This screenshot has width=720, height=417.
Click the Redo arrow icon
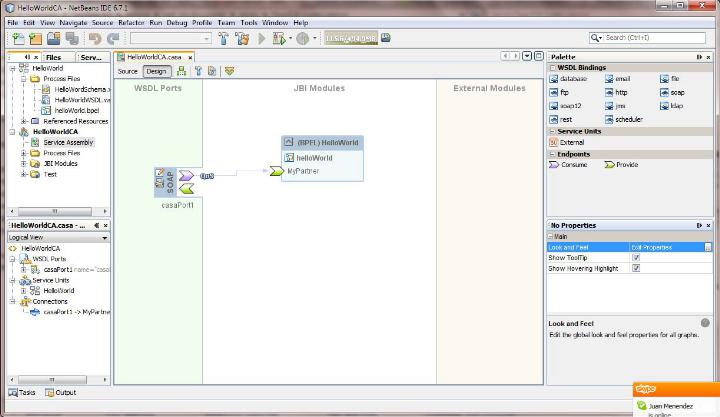[112, 39]
